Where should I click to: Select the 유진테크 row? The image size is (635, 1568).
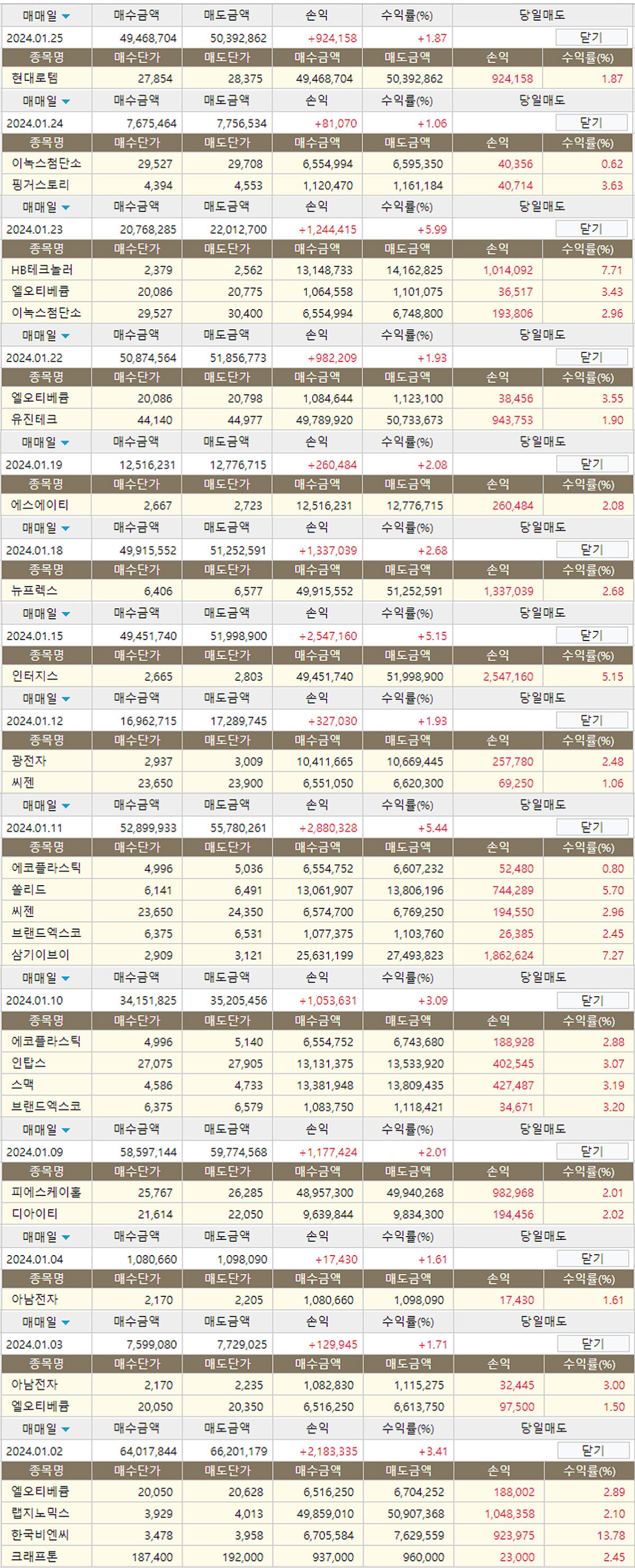[x=35, y=419]
